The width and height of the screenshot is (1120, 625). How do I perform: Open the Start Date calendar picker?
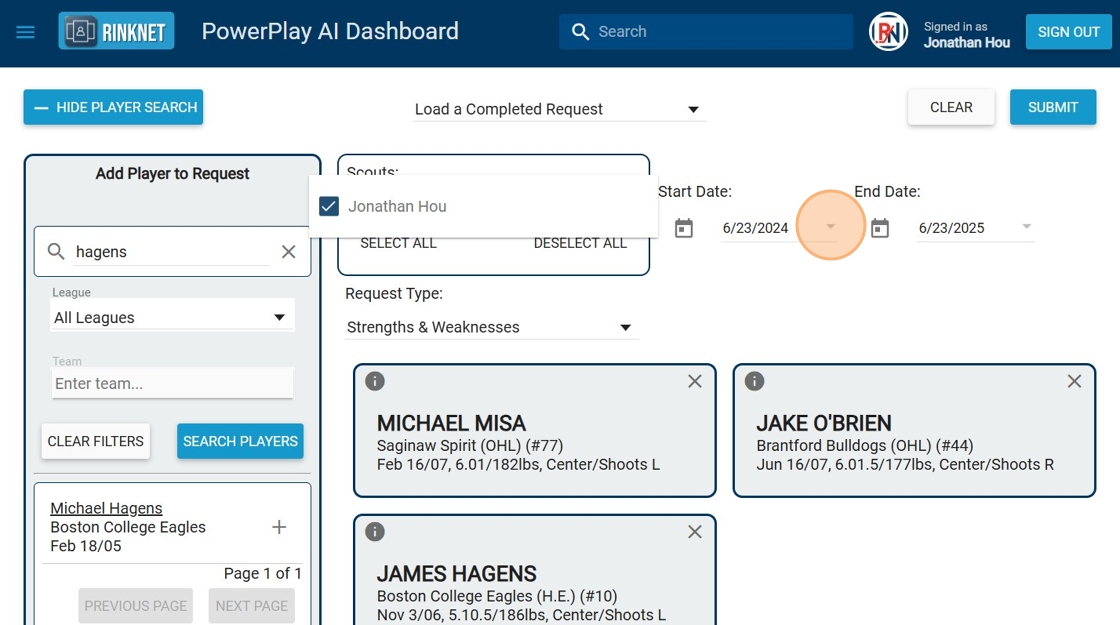tap(684, 228)
